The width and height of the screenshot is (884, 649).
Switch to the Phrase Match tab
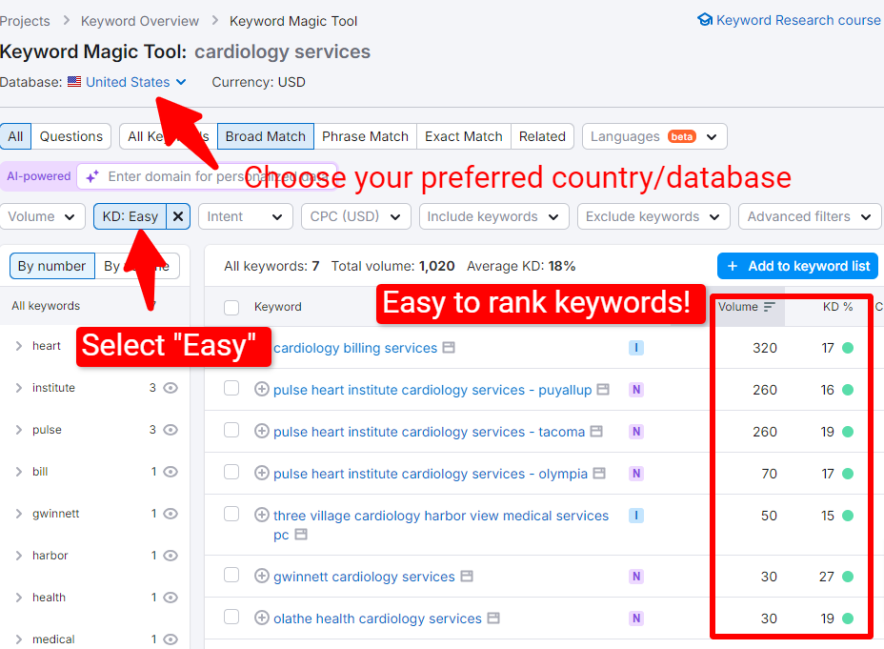tap(364, 136)
